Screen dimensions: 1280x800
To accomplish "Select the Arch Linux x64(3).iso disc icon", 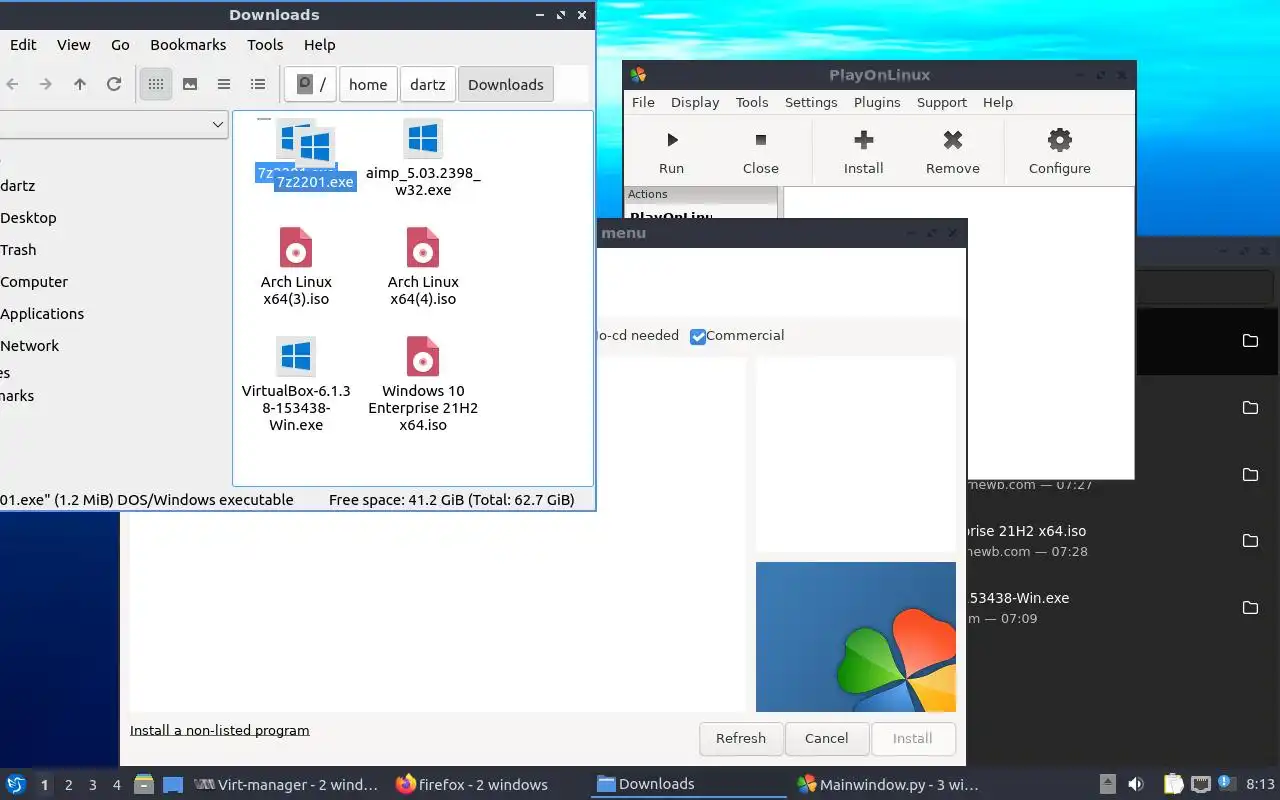I will (296, 248).
